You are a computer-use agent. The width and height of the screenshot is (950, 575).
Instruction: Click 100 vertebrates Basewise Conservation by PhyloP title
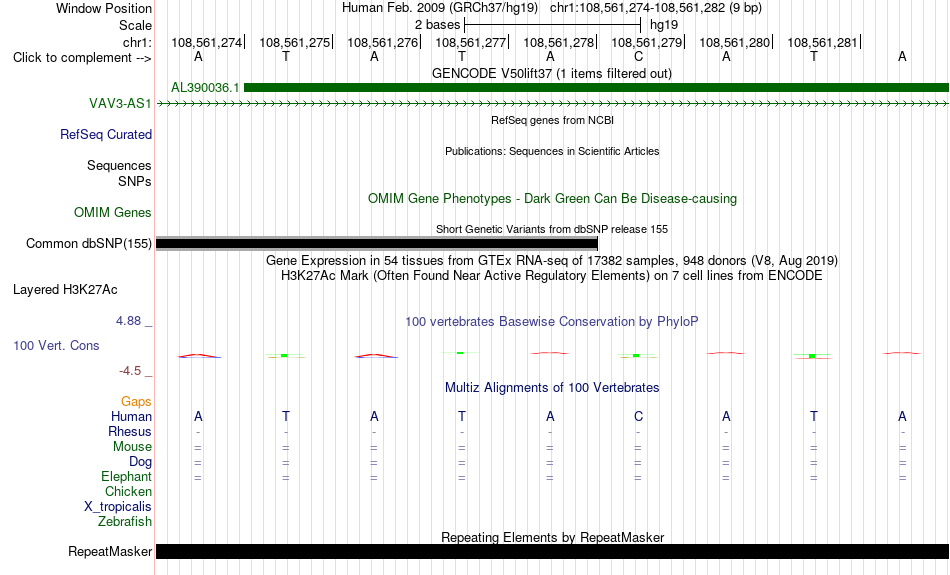coord(552,322)
